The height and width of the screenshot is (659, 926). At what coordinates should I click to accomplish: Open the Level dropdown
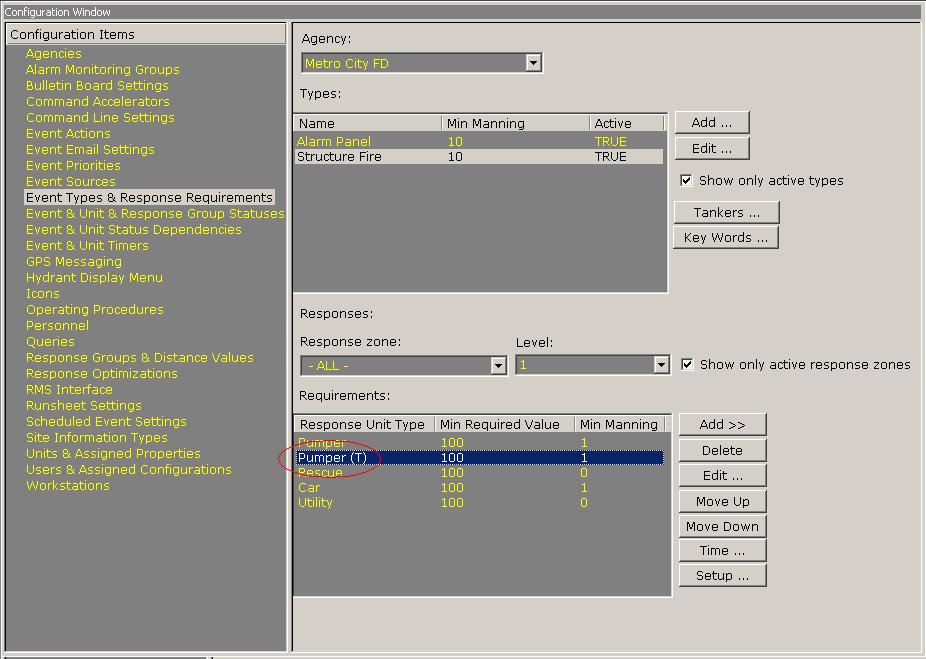pos(660,366)
